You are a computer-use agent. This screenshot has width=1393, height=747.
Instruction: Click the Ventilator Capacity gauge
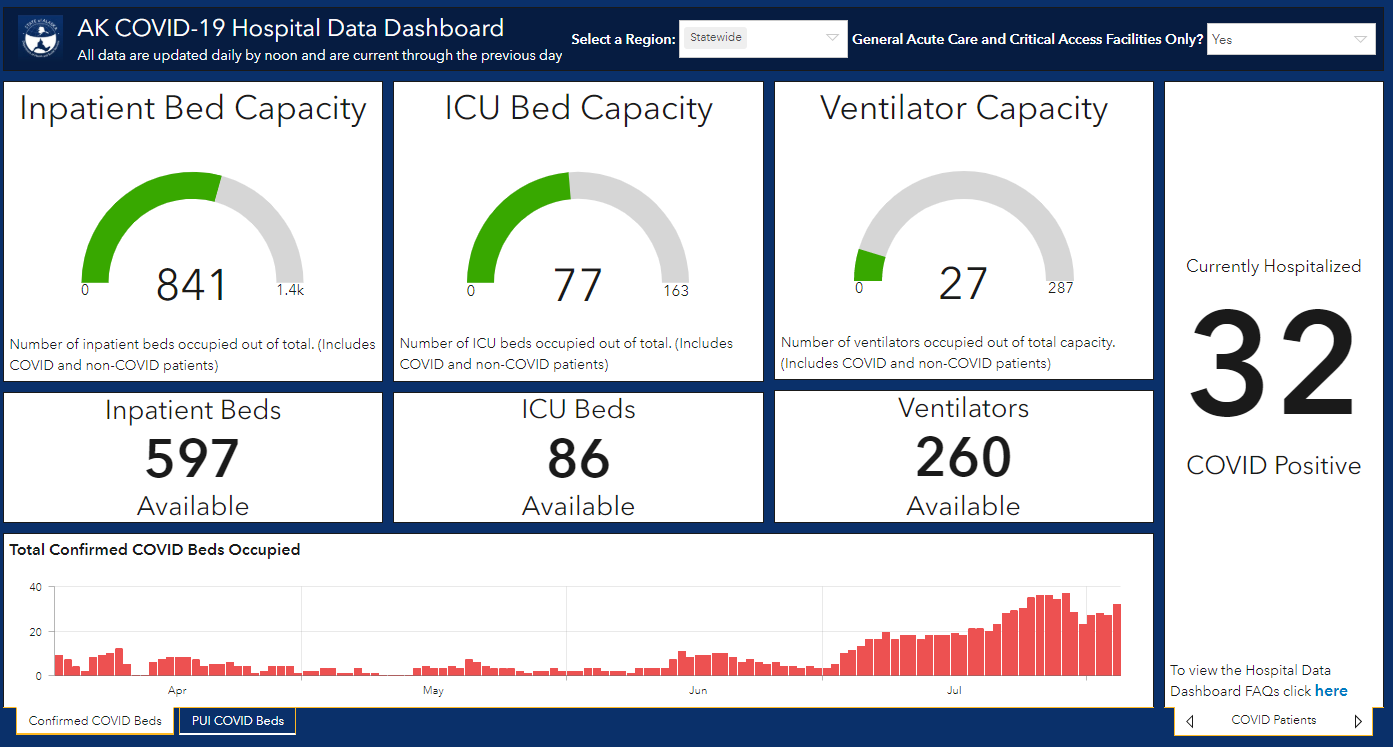point(964,235)
